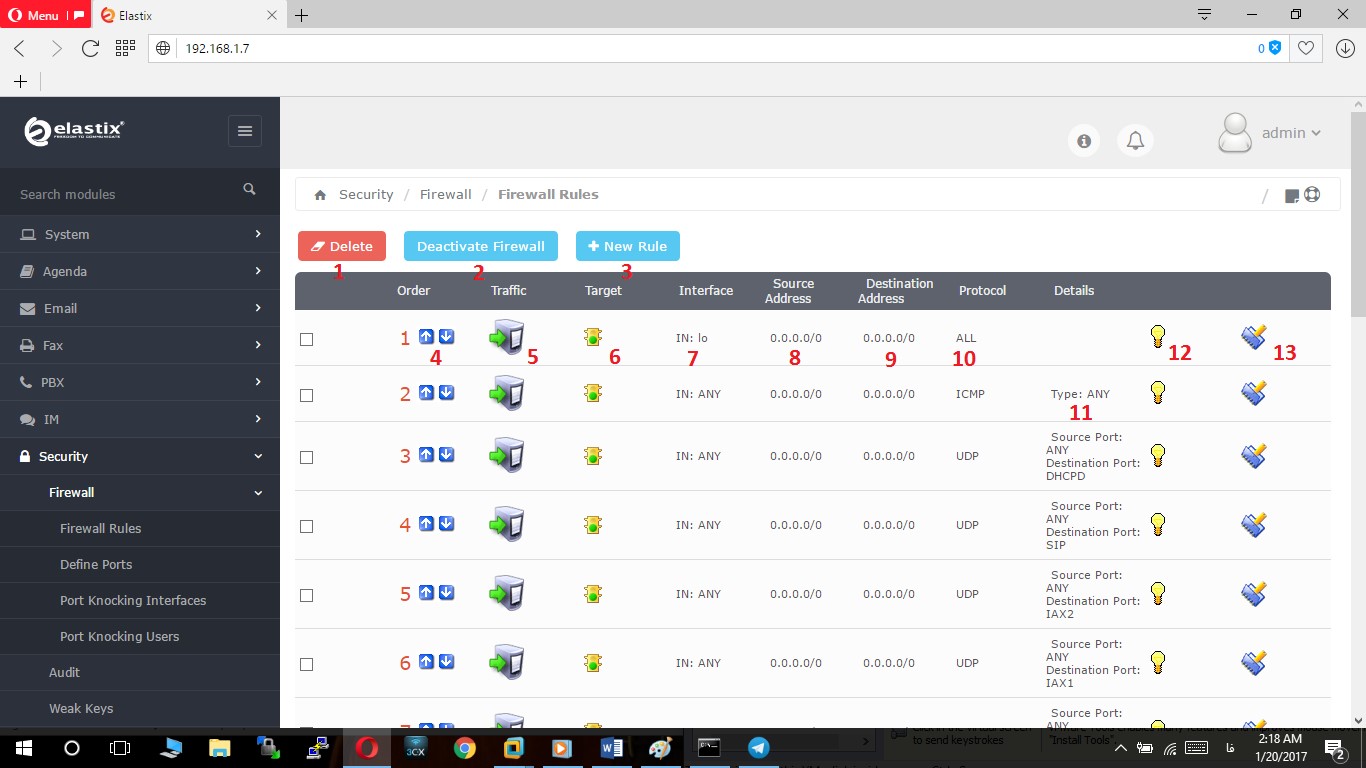Click the info icon in the header

click(1083, 141)
